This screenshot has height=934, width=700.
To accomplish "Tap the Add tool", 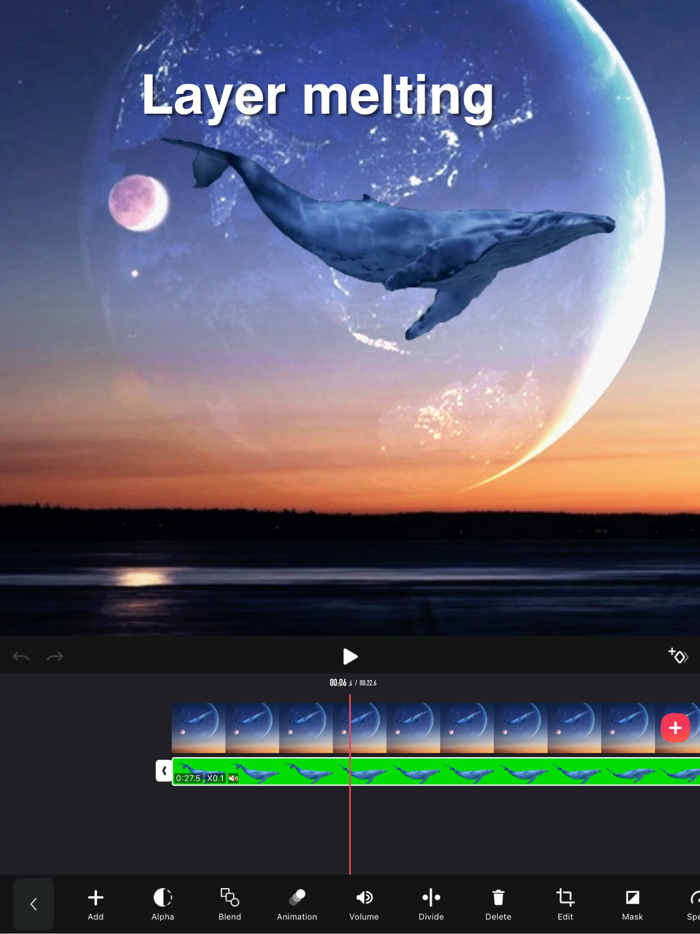I will [95, 904].
